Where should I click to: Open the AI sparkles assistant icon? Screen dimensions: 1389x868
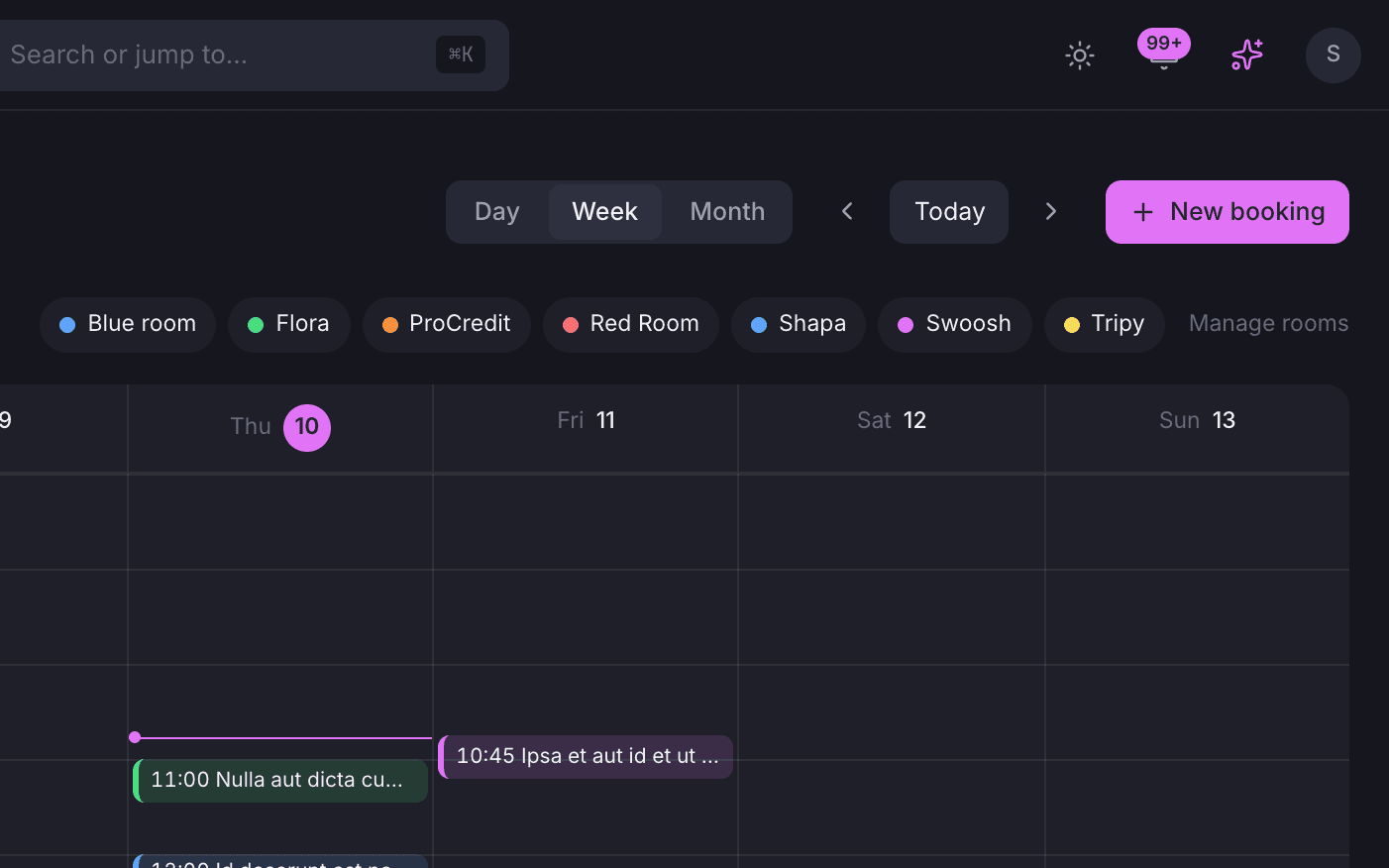click(x=1247, y=54)
